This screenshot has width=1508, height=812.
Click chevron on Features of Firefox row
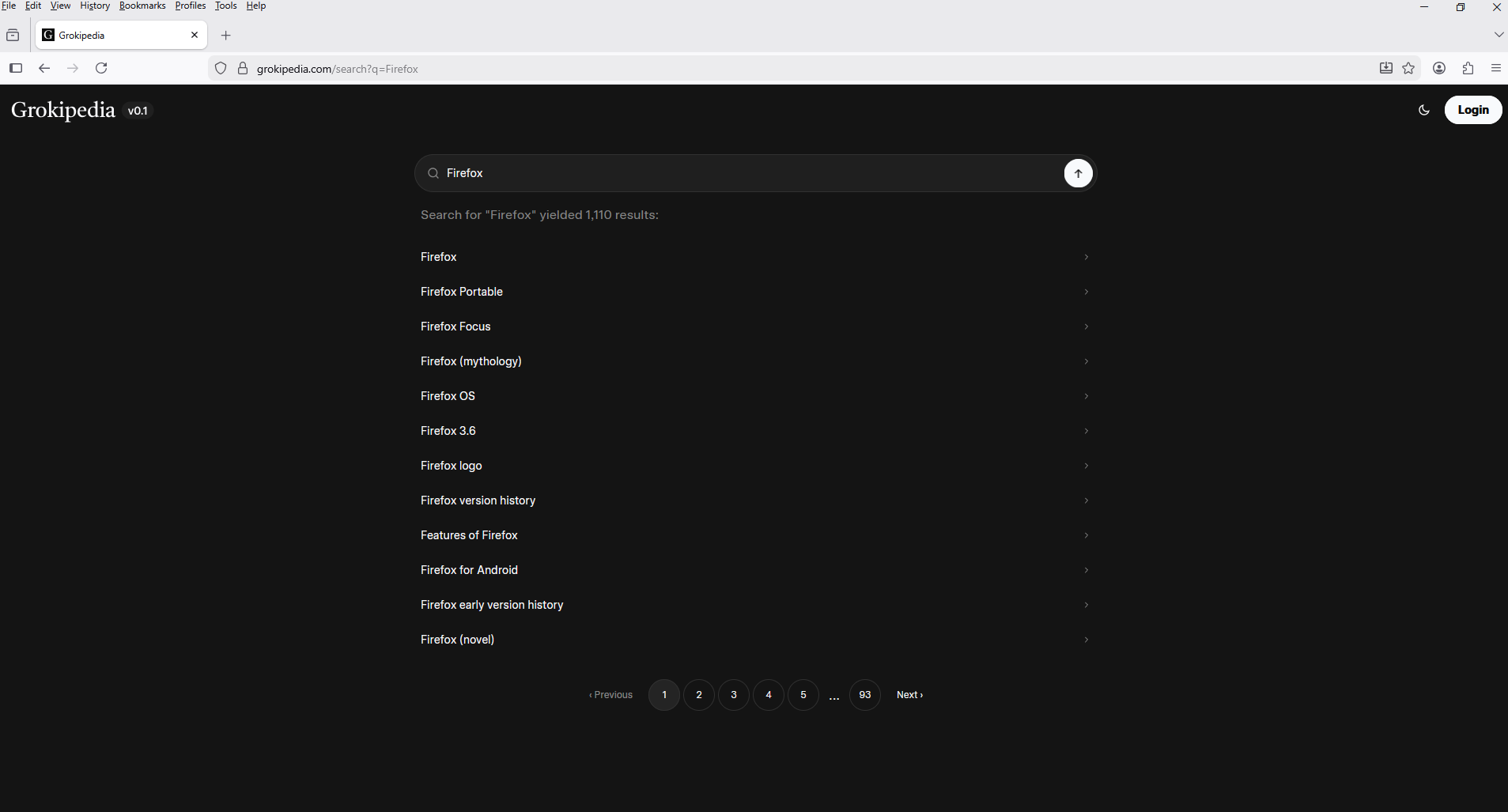pos(1086,535)
